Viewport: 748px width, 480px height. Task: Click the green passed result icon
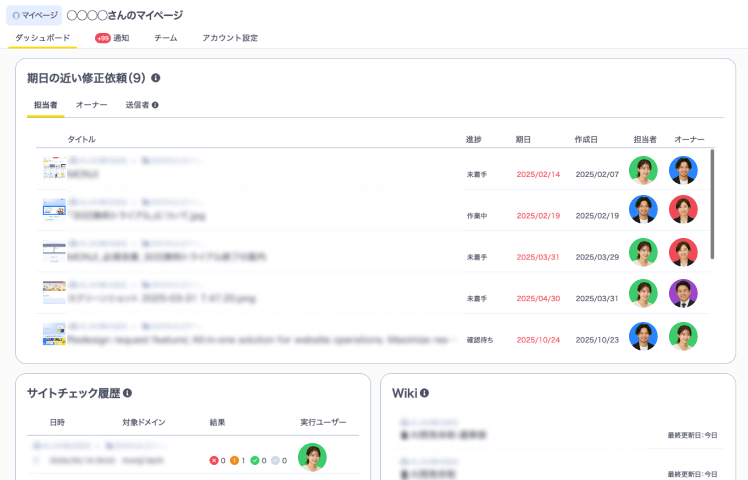(x=255, y=460)
